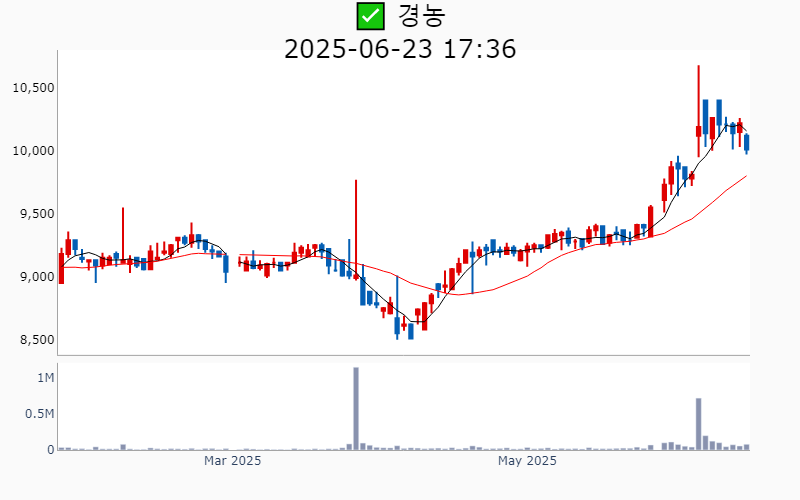Click the 9,500 price axis label
This screenshot has height=500, width=800.
(x=37, y=214)
